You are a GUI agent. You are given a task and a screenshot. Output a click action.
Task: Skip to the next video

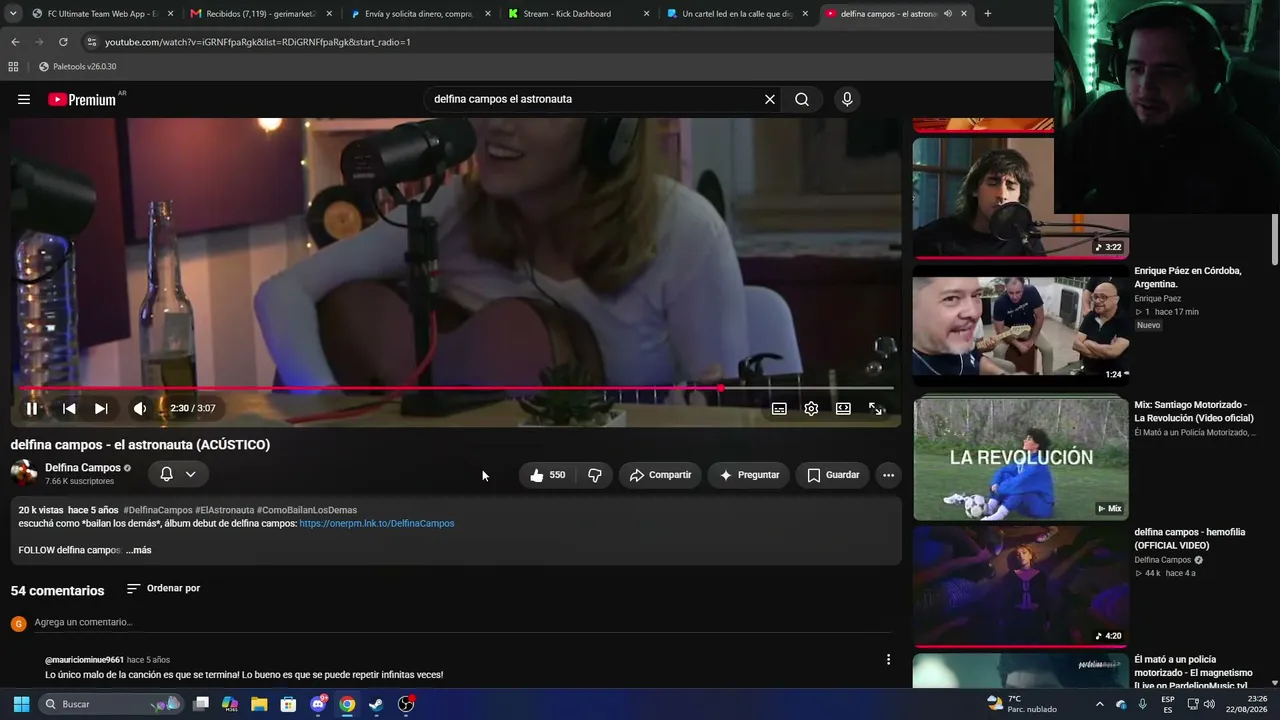[x=101, y=408]
